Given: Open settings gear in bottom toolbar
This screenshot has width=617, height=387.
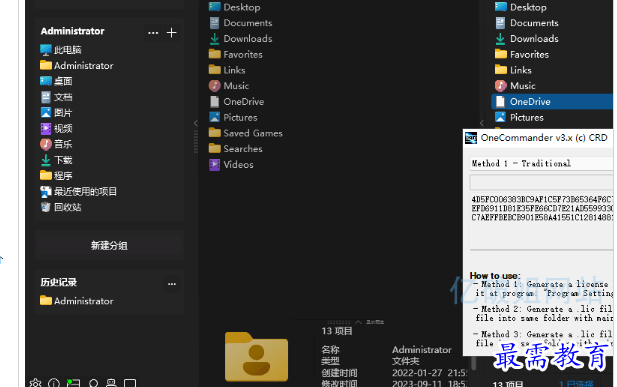Looking at the screenshot, I should (x=35, y=383).
